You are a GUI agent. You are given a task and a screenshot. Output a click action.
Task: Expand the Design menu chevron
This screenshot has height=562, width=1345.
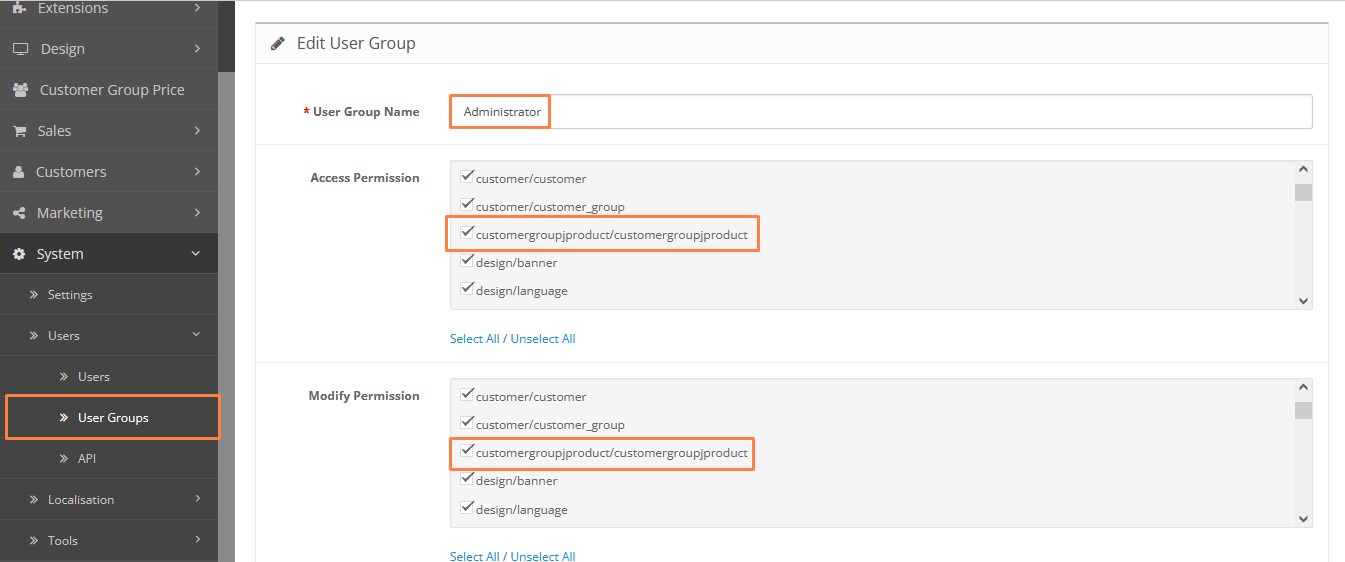pos(197,49)
